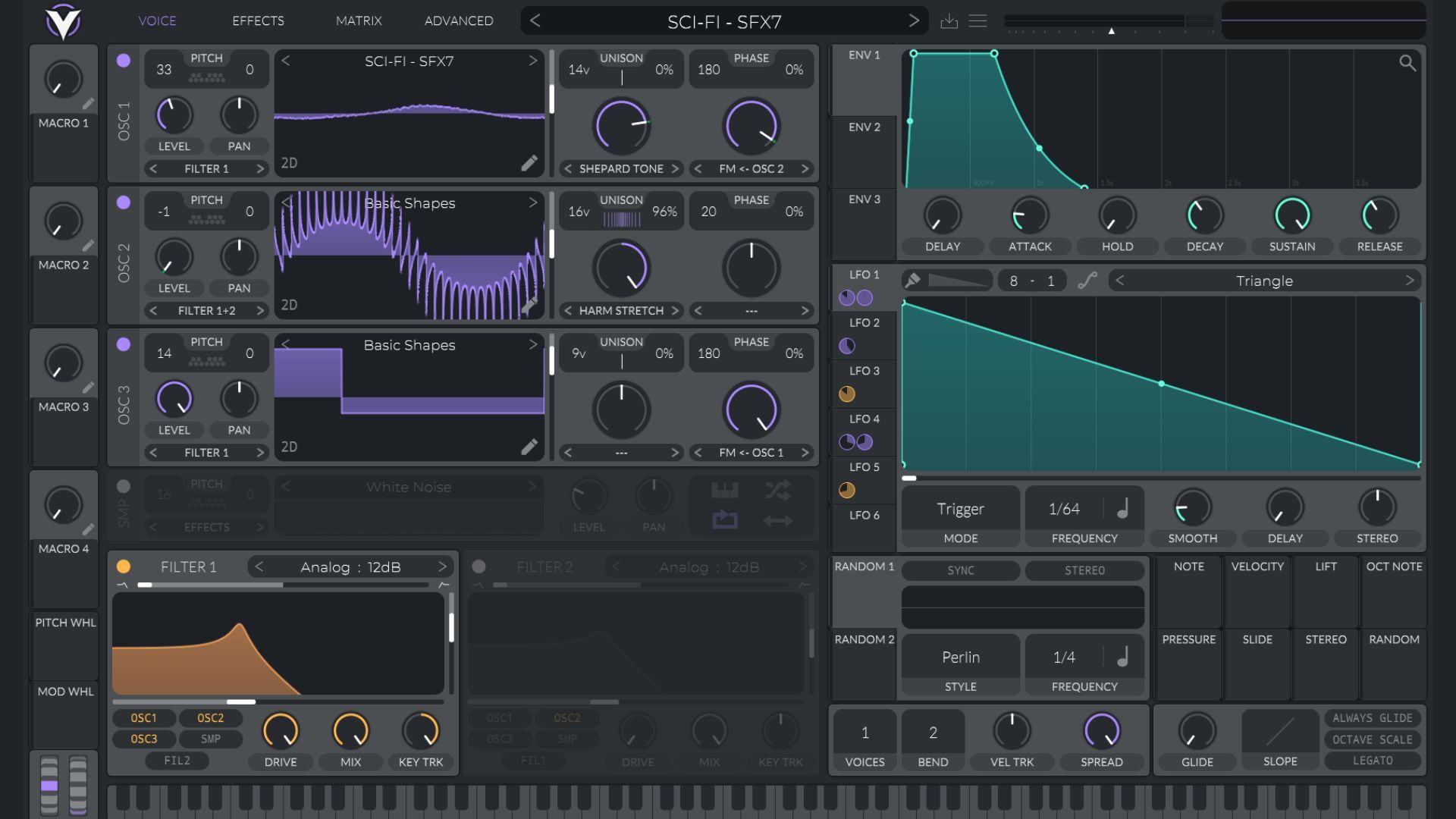Select the RANDOM 2 tab
1456x819 pixels.
(x=864, y=664)
